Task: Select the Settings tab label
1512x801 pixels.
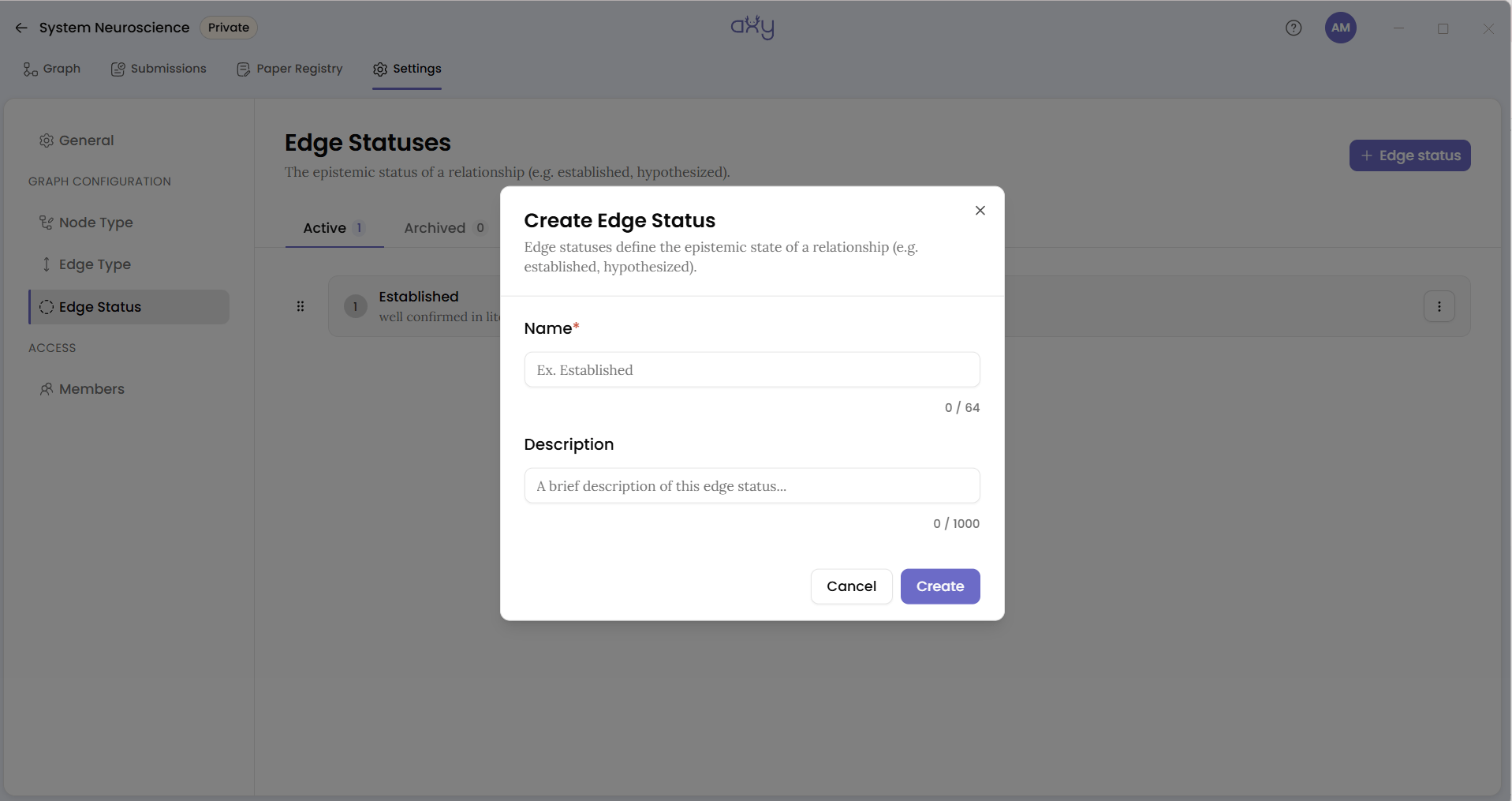Action: [417, 69]
